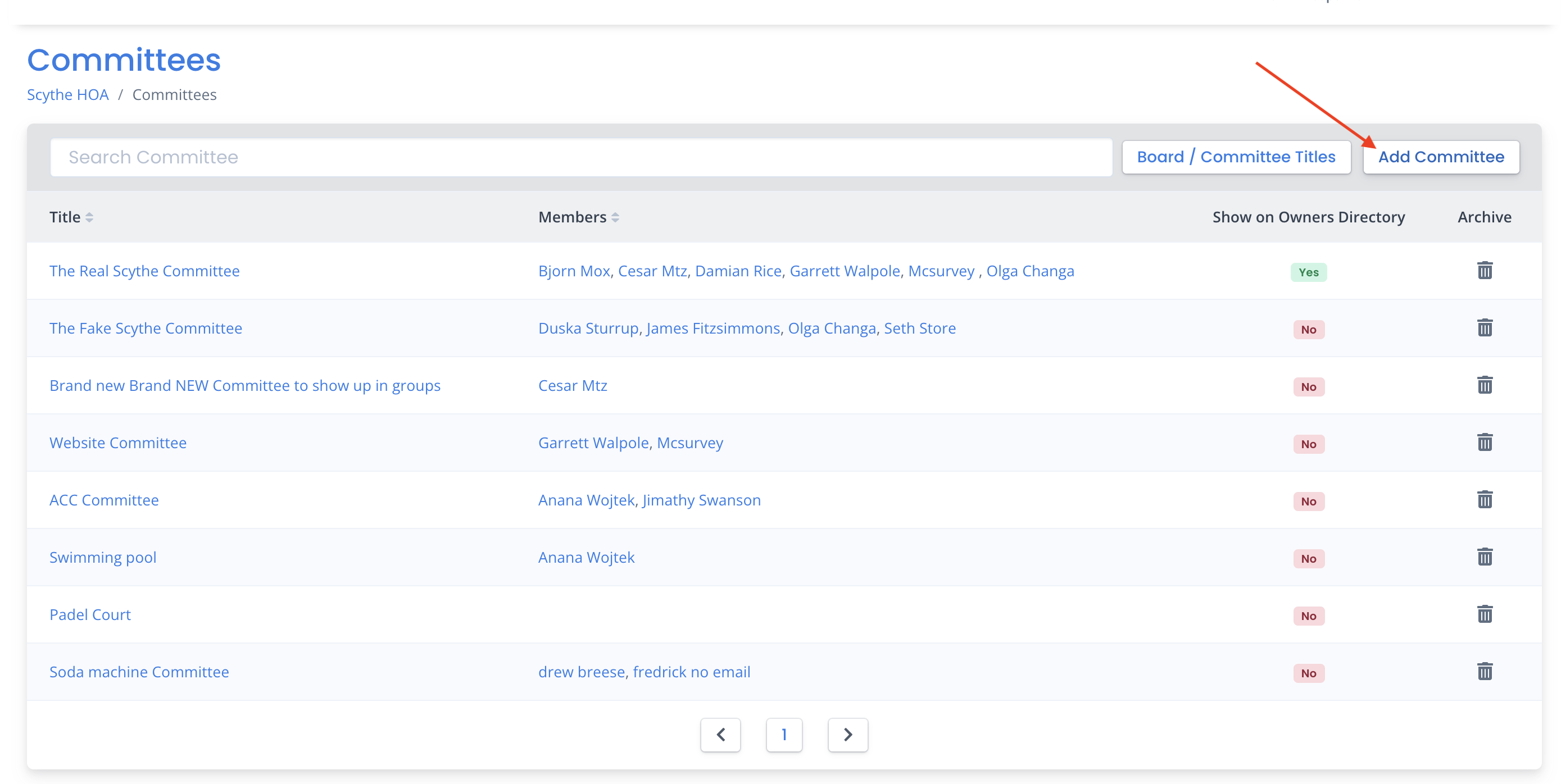1561x784 pixels.
Task: Sort table by Members column arrows
Action: pyautogui.click(x=615, y=217)
